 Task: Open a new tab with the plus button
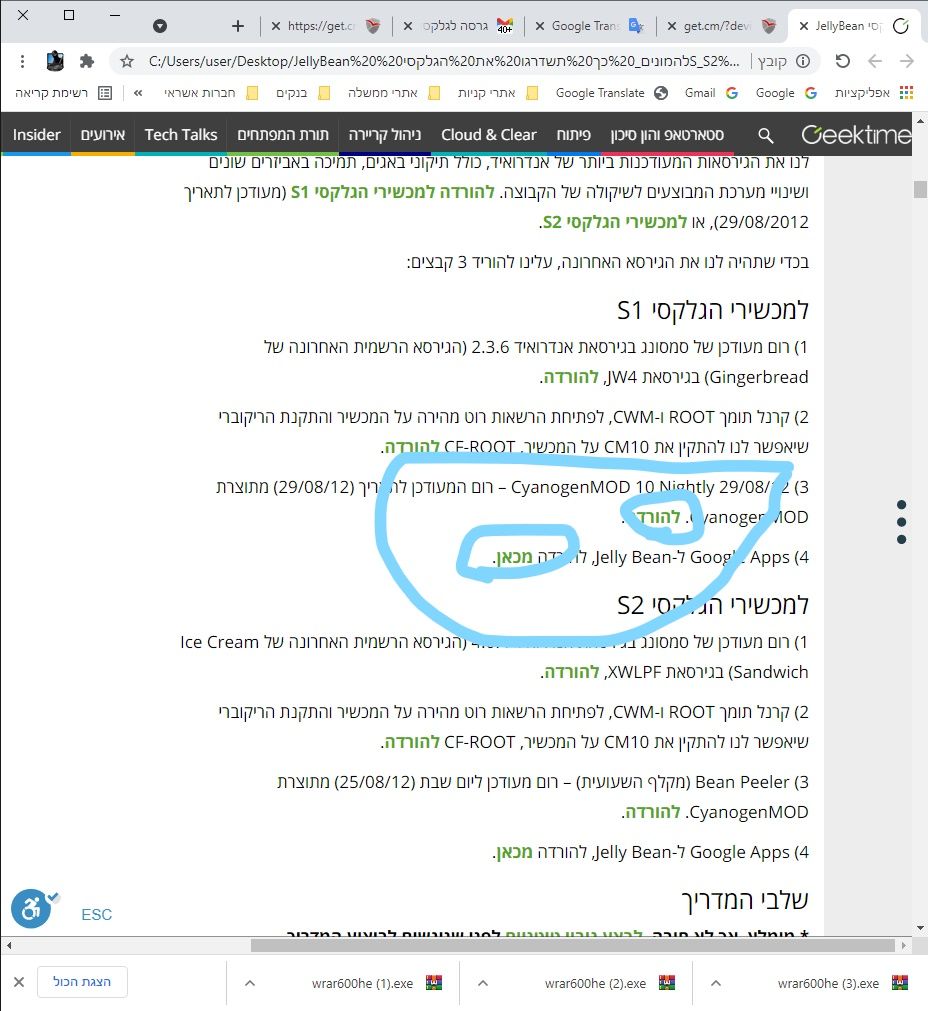238,26
